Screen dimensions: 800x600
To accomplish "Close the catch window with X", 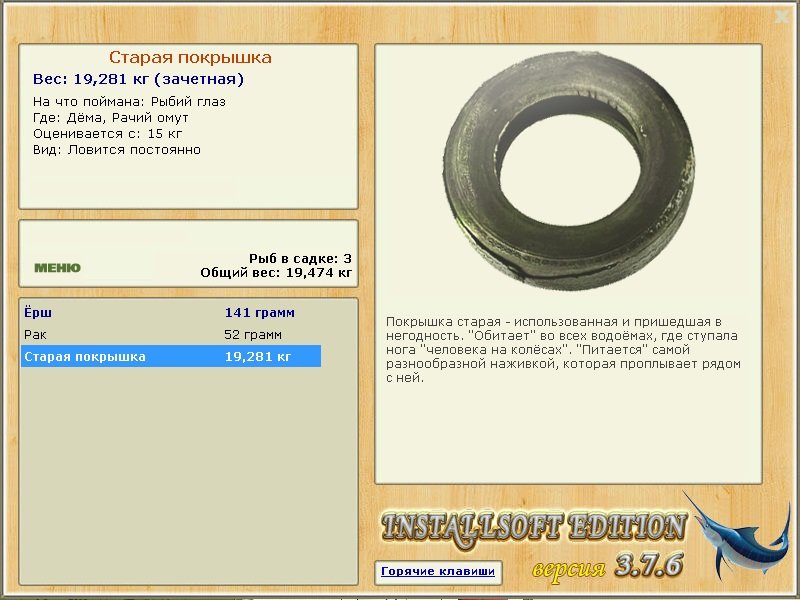I will click(x=782, y=17).
